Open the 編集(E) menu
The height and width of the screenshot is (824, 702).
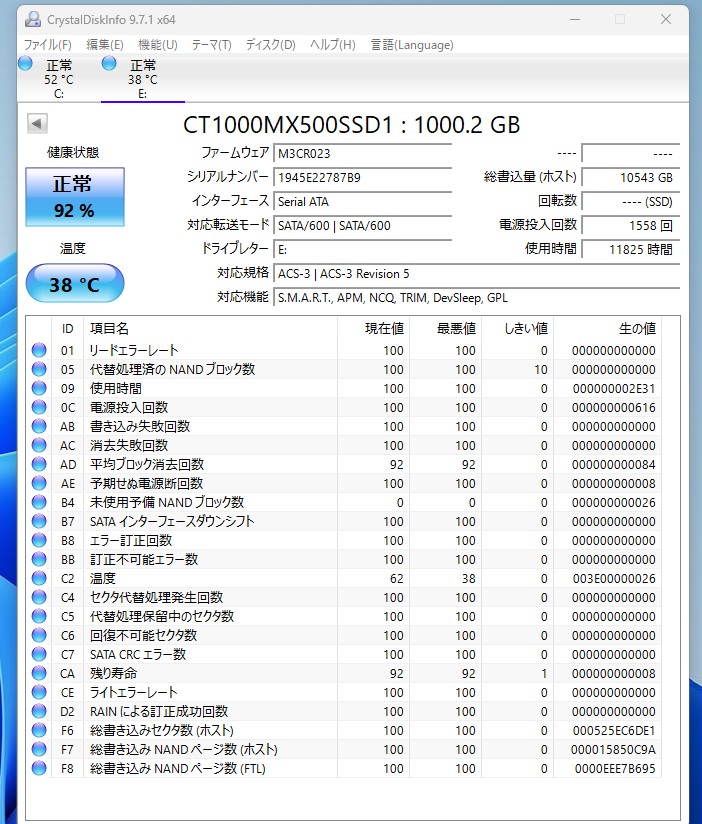click(x=105, y=45)
